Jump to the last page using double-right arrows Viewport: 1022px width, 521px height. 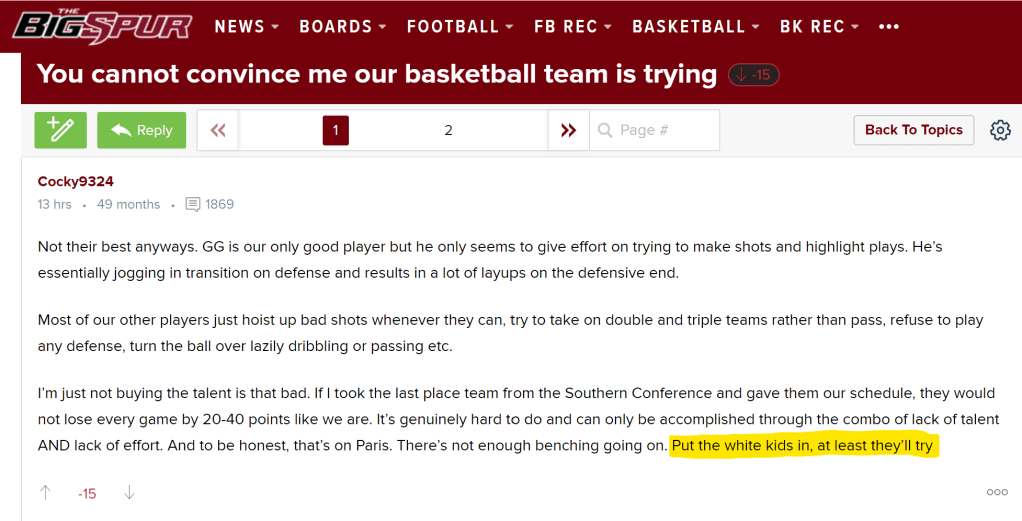[x=568, y=130]
